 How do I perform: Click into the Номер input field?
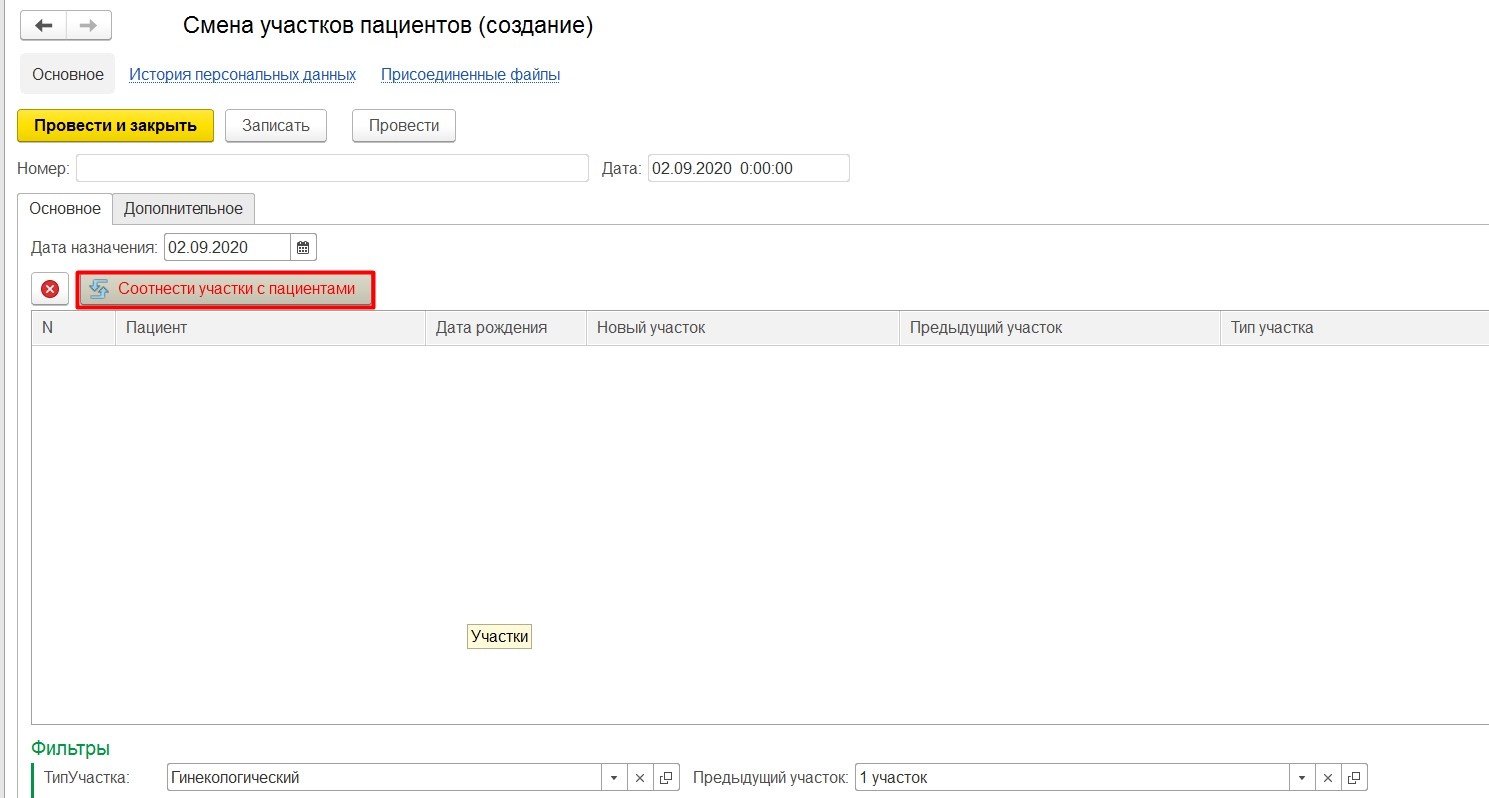click(x=332, y=168)
